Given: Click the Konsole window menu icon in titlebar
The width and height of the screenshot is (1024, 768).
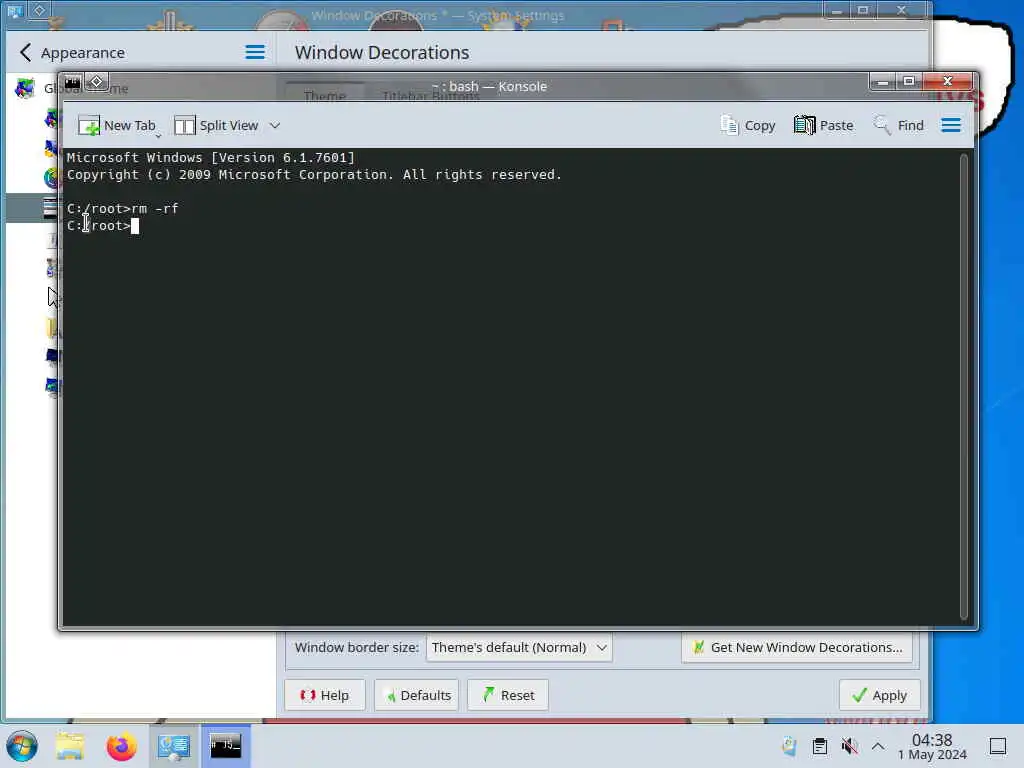Looking at the screenshot, I should pyautogui.click(x=72, y=82).
